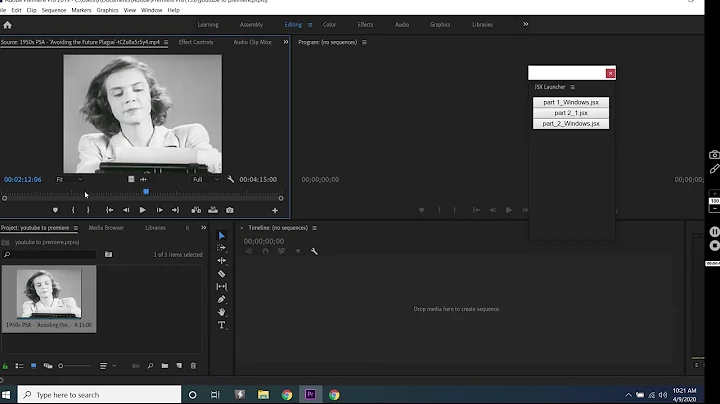Expand hidden Project panel tabs chevron
Viewport: 720px width, 404px height.
(203, 228)
